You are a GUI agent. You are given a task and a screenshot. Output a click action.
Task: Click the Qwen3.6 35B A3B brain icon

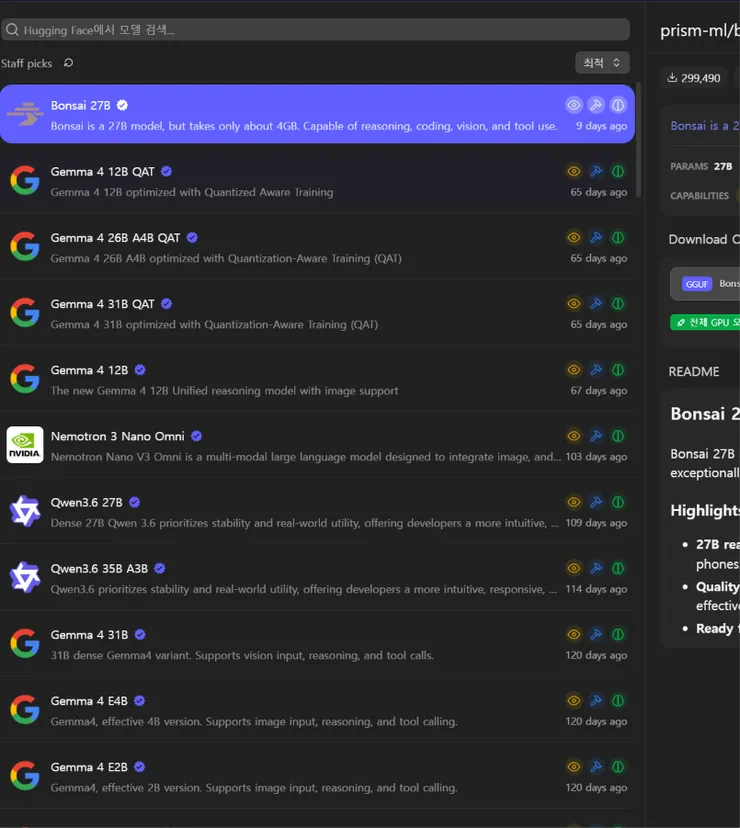pos(617,568)
